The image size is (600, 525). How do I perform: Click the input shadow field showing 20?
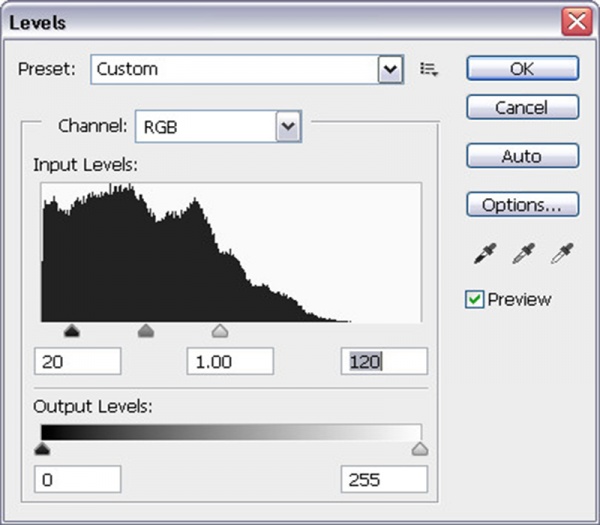coord(78,361)
